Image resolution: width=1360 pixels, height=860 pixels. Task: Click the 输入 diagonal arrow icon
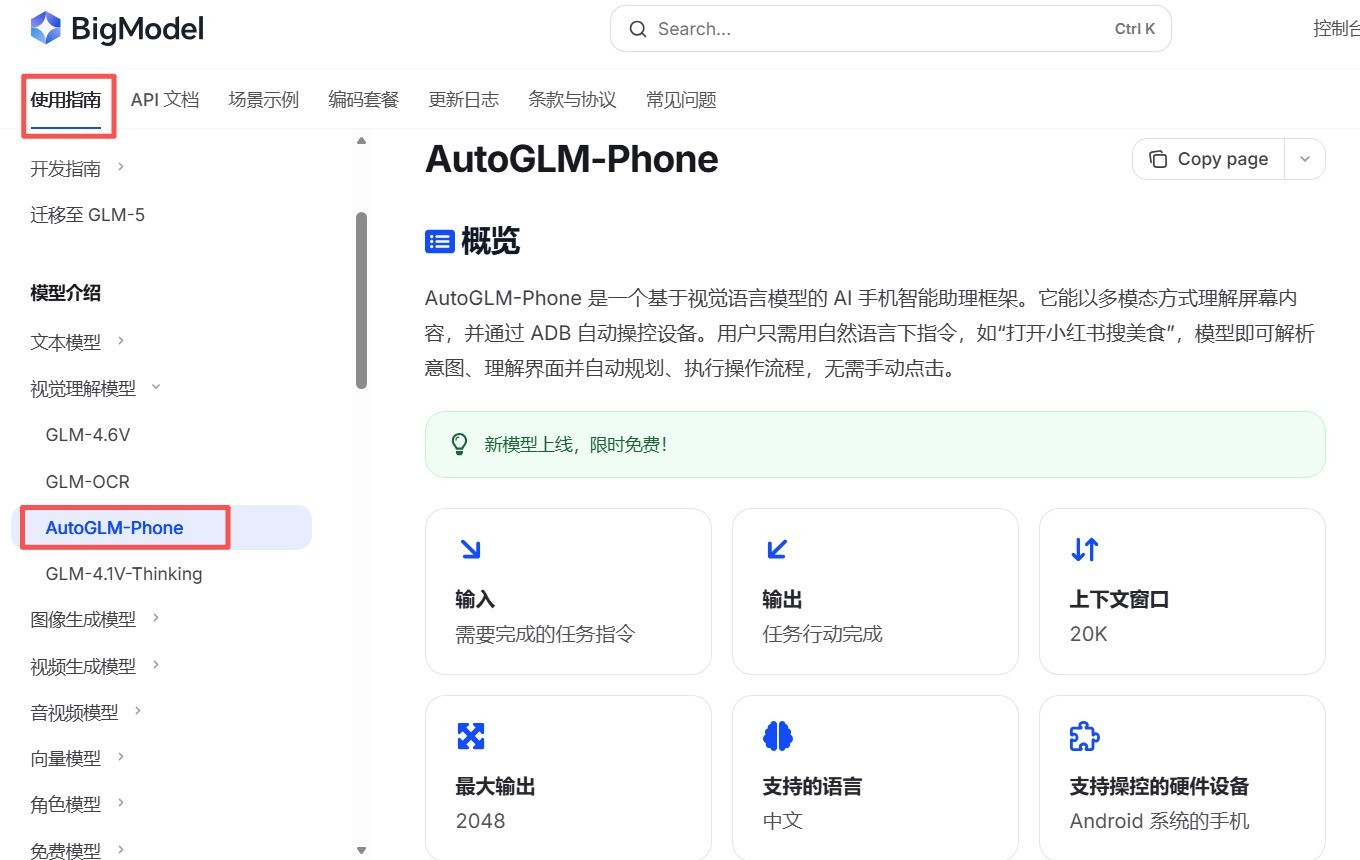(x=470, y=548)
